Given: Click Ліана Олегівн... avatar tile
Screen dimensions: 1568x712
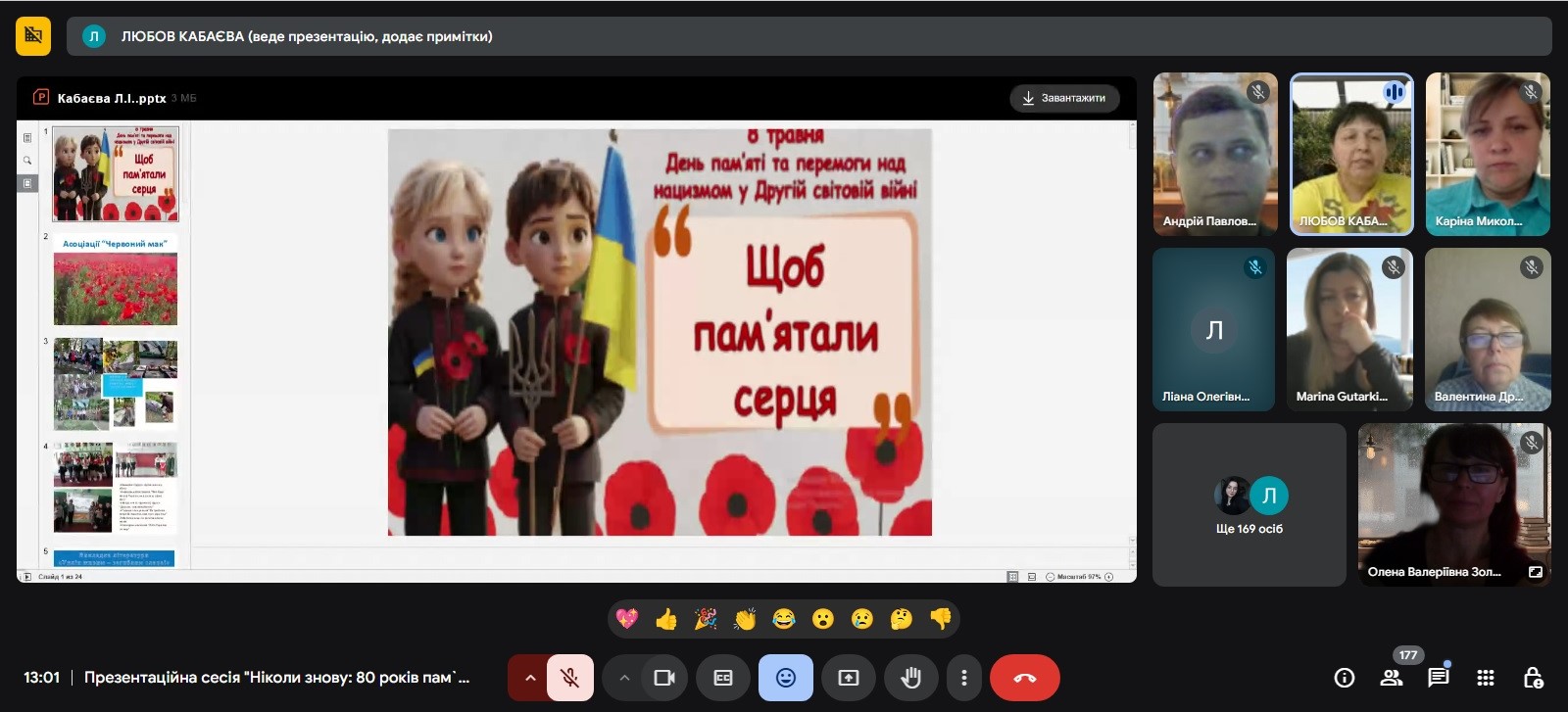Looking at the screenshot, I should coord(1213,329).
